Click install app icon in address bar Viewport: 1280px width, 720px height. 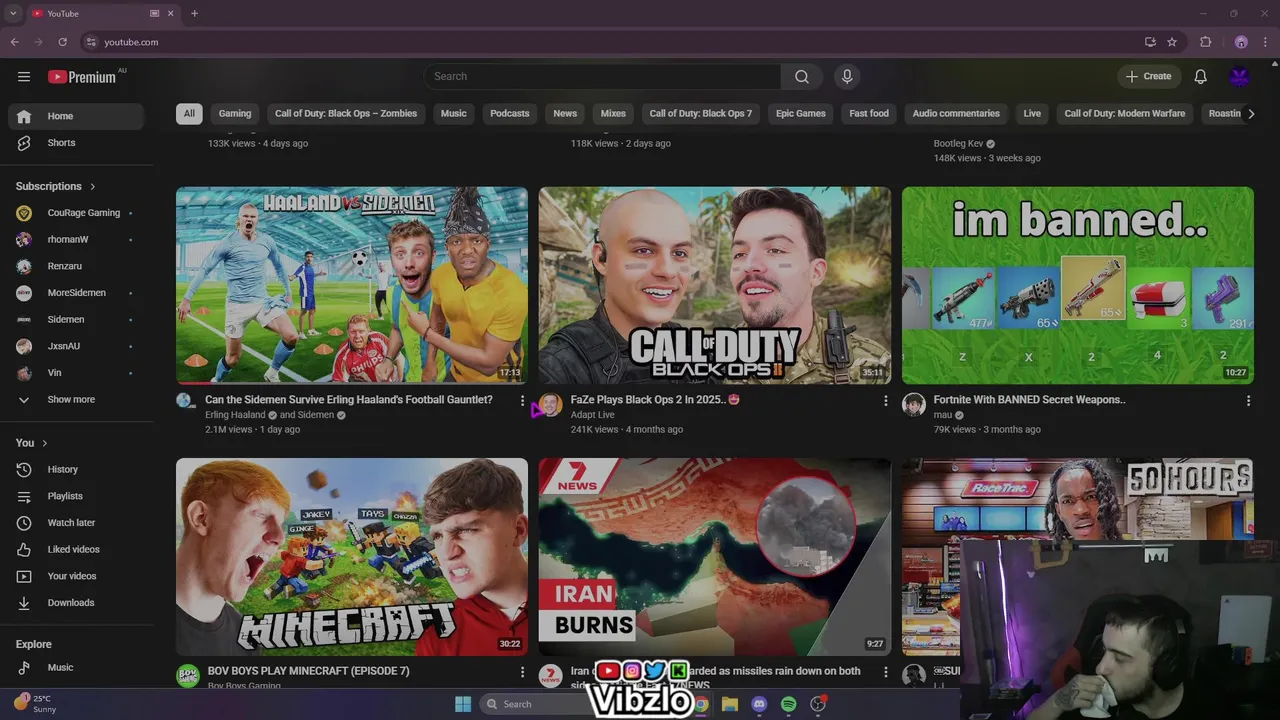pyautogui.click(x=1150, y=42)
